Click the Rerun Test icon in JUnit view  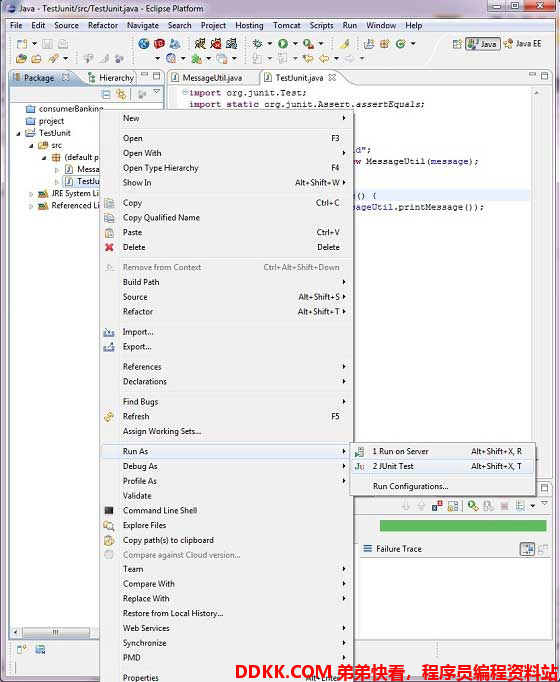click(x=473, y=506)
